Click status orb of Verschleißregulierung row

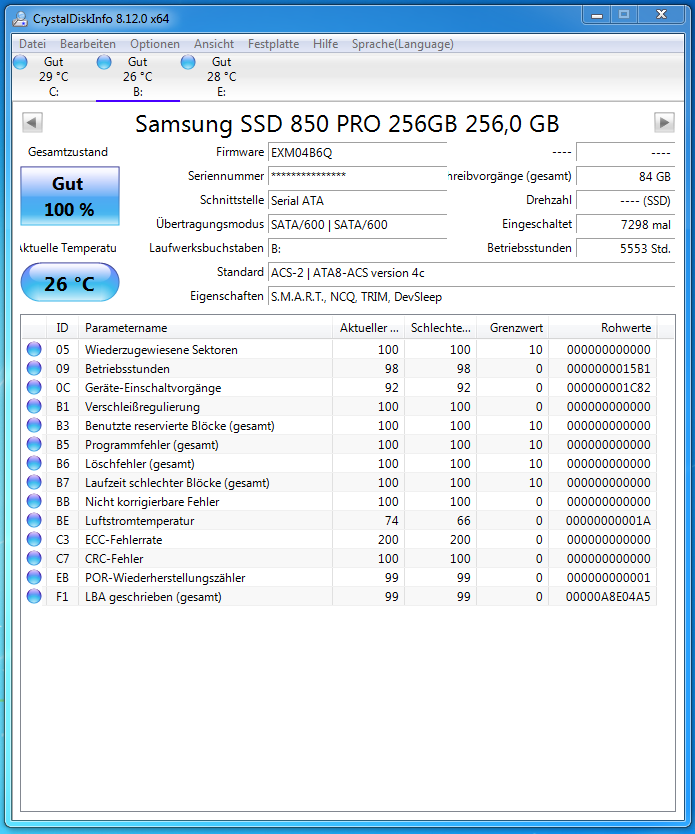click(34, 407)
